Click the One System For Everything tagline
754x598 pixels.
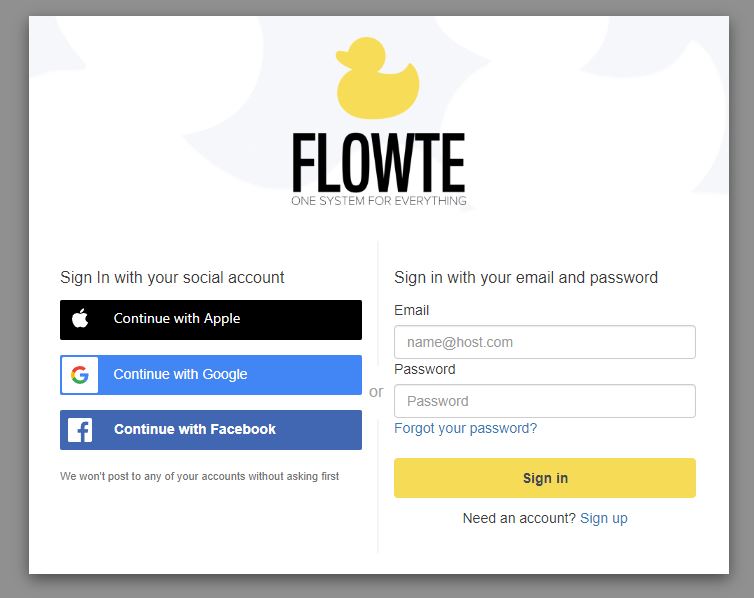tap(379, 200)
